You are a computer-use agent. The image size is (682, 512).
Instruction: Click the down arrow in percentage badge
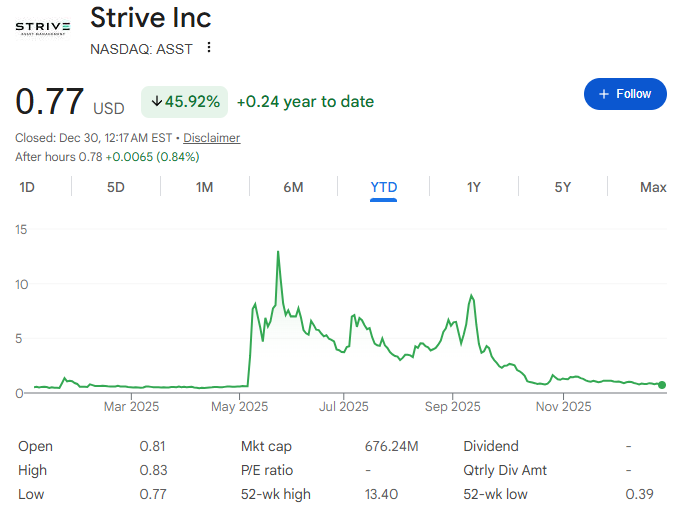tap(157, 102)
